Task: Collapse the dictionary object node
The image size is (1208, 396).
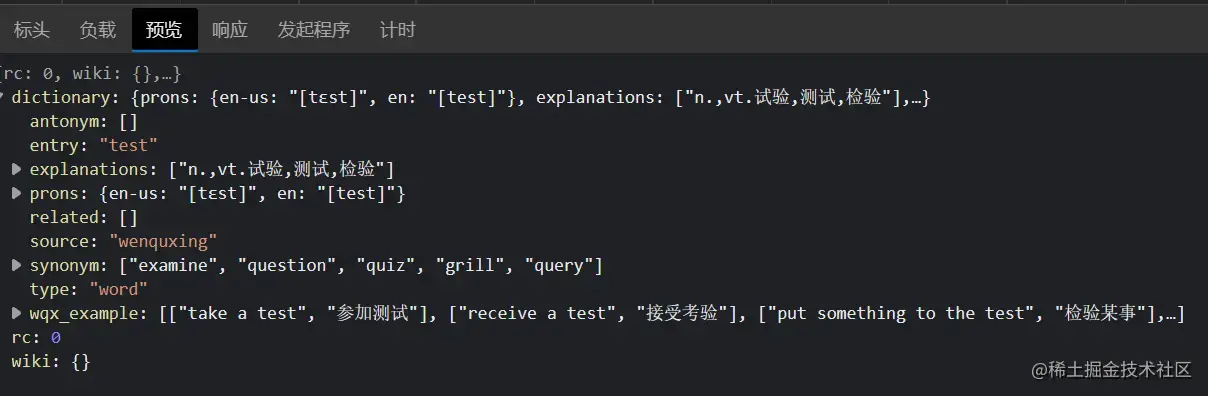Action: [x=3, y=98]
